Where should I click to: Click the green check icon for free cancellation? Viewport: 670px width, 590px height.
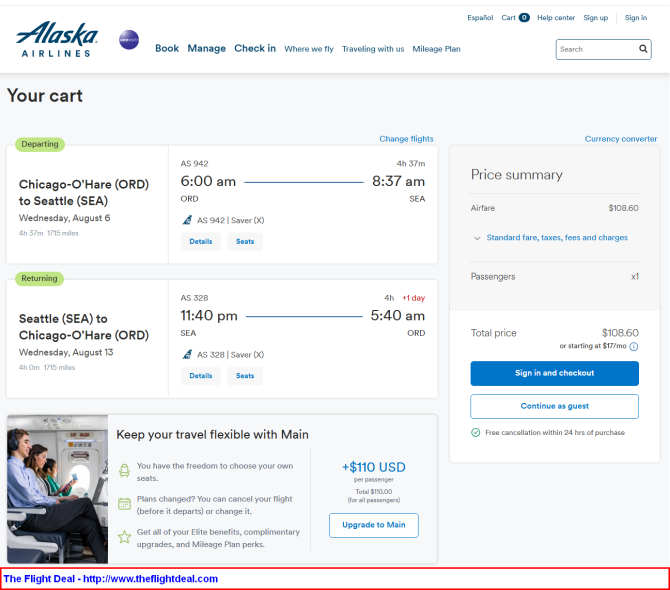(476, 432)
